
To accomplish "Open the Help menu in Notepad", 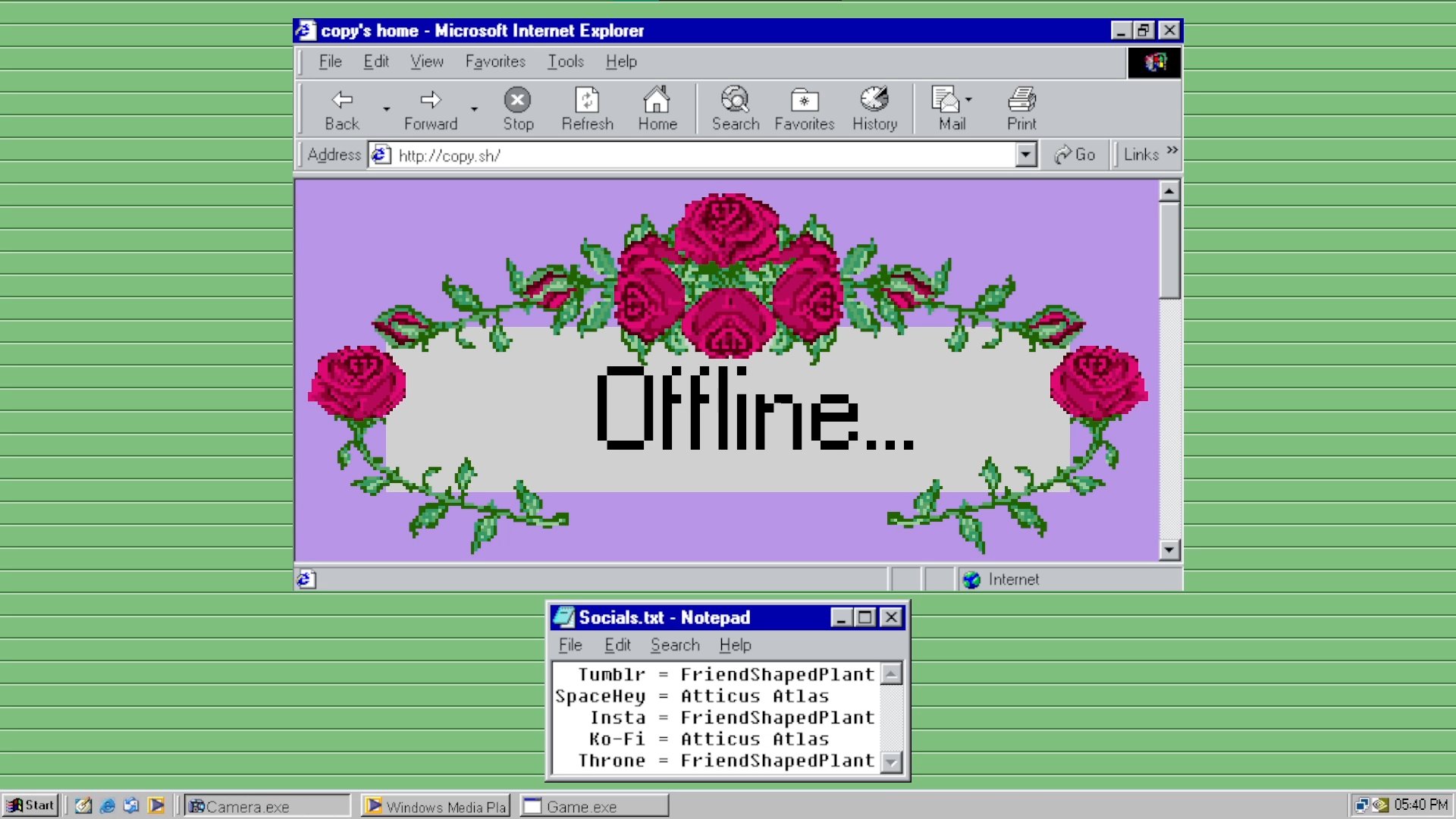I will 735,645.
